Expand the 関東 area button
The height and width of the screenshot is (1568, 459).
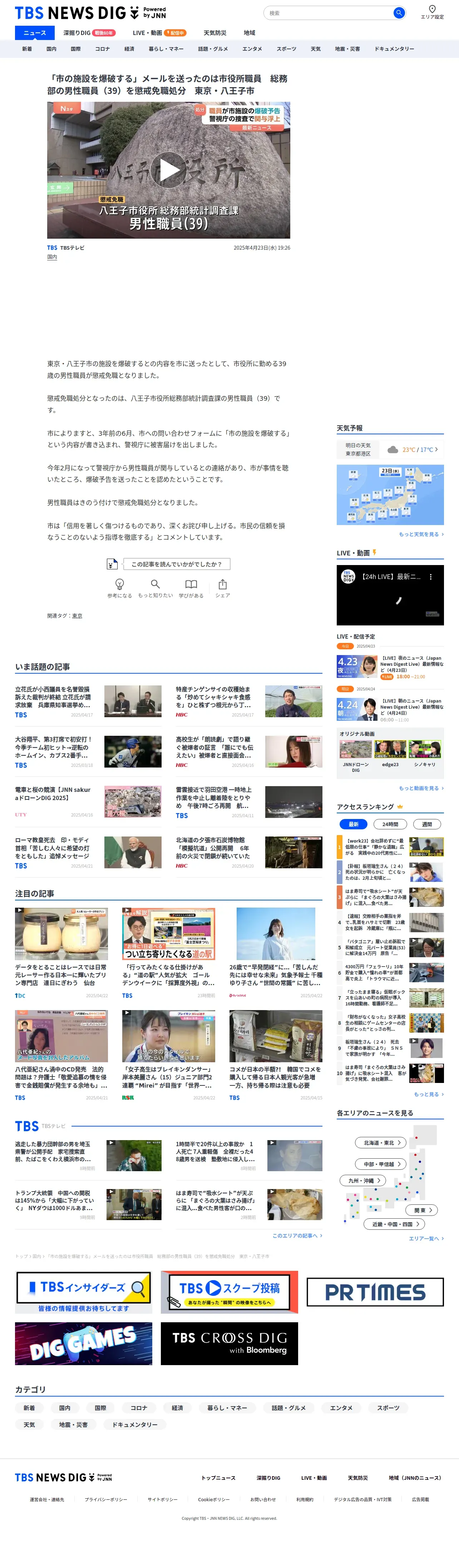[x=422, y=1210]
